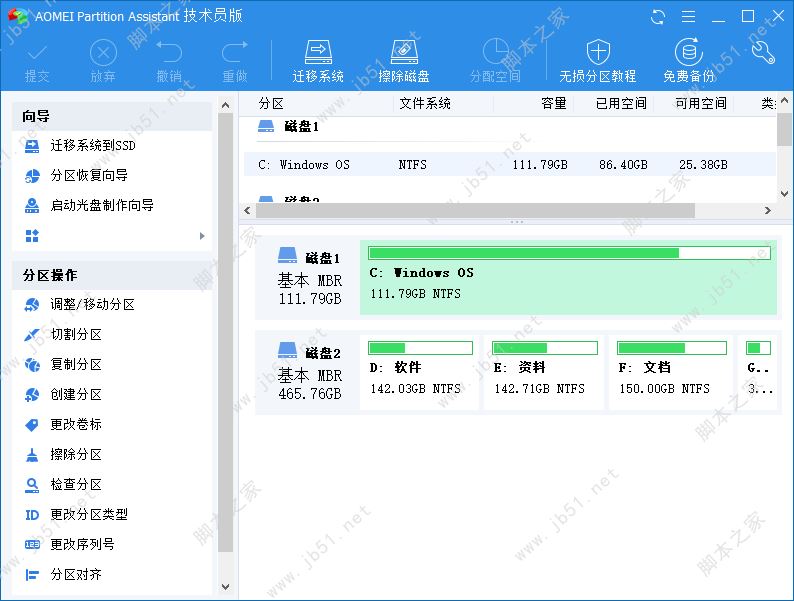Click the partition list scroll-down arrow
794x601 pixels.
pyautogui.click(x=784, y=193)
